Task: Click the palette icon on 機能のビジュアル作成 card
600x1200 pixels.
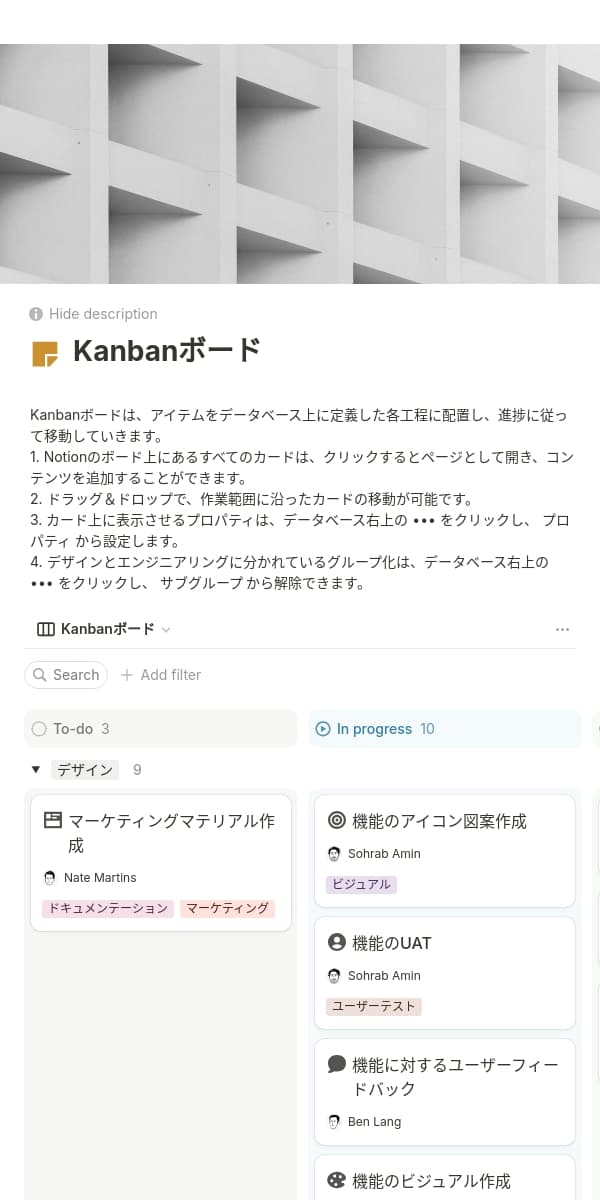Action: pos(337,1181)
